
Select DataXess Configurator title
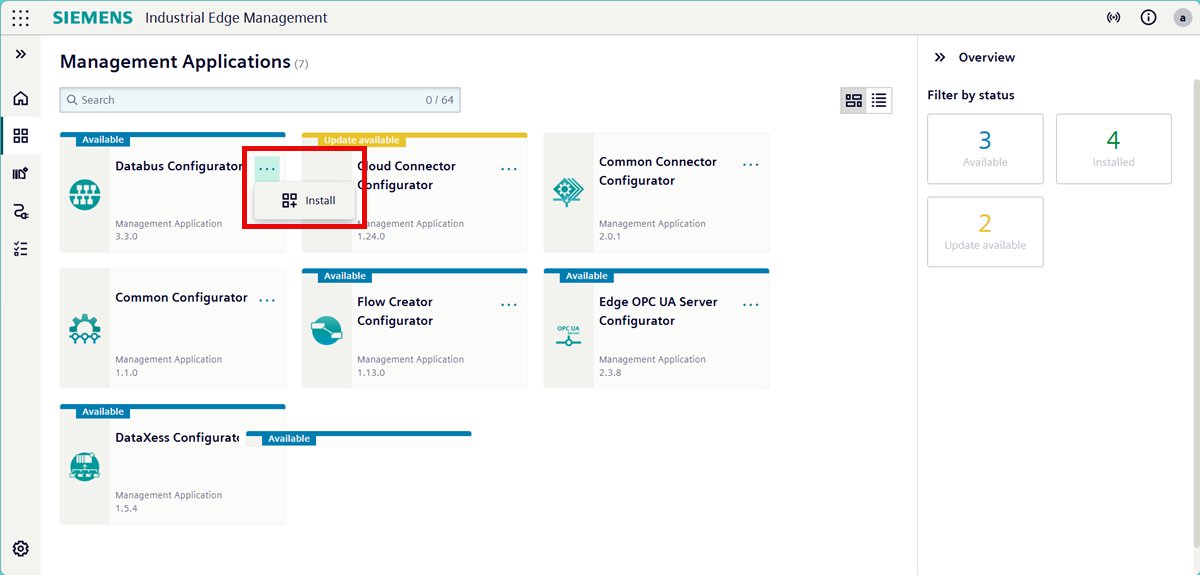177,438
